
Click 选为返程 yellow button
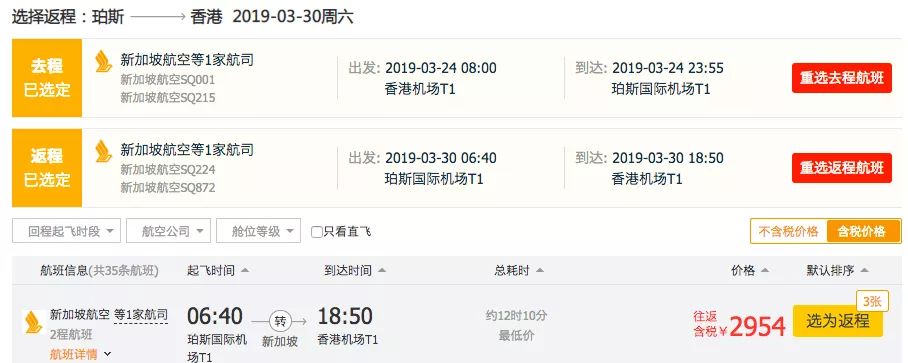coord(837,321)
